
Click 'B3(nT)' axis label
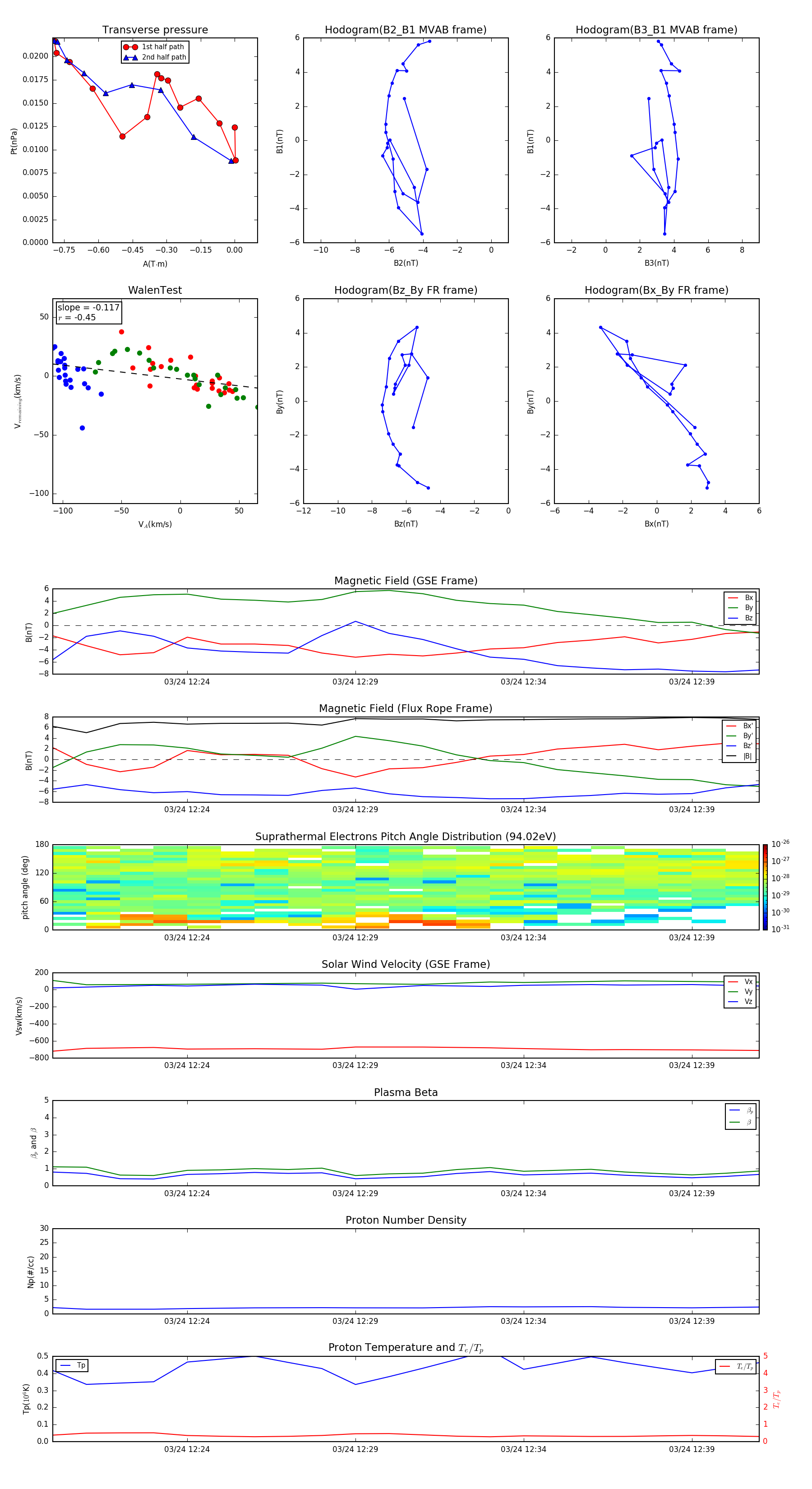656,263
